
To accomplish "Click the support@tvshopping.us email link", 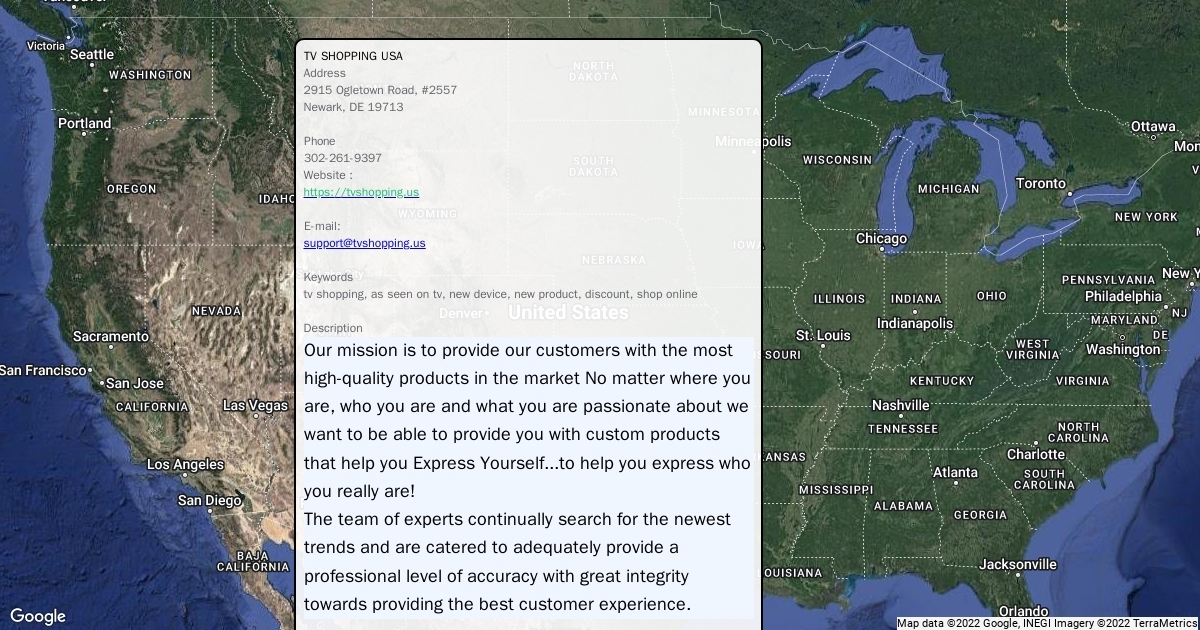I will (364, 243).
